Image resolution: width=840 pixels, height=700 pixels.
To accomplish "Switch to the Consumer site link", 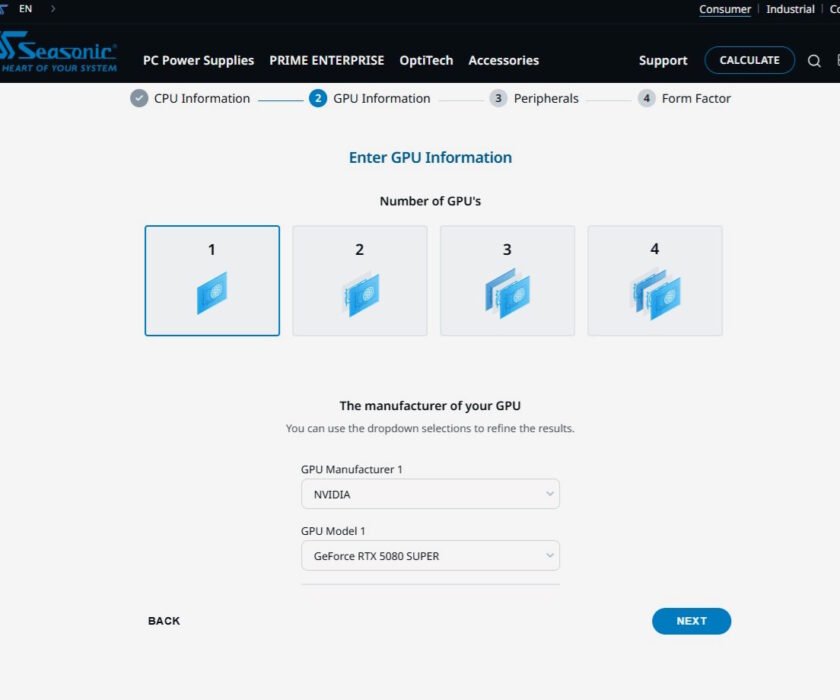I will pos(725,9).
